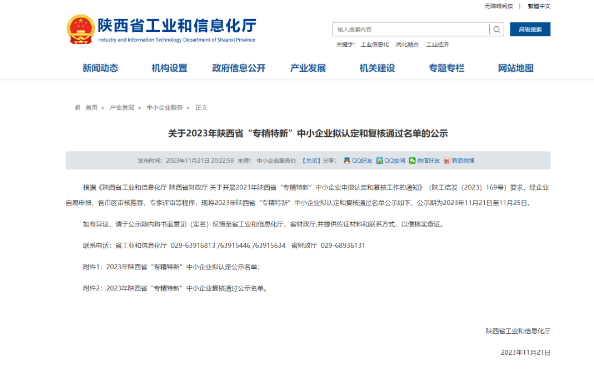Focus the search input field
594x369 pixels.
tap(411, 29)
